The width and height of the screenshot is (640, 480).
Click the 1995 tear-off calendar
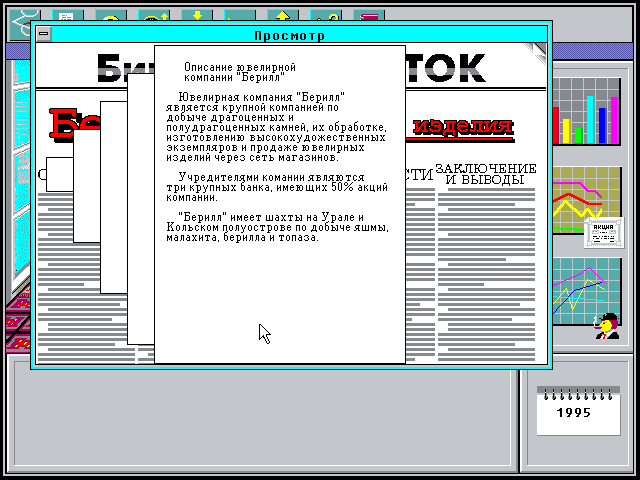point(578,410)
